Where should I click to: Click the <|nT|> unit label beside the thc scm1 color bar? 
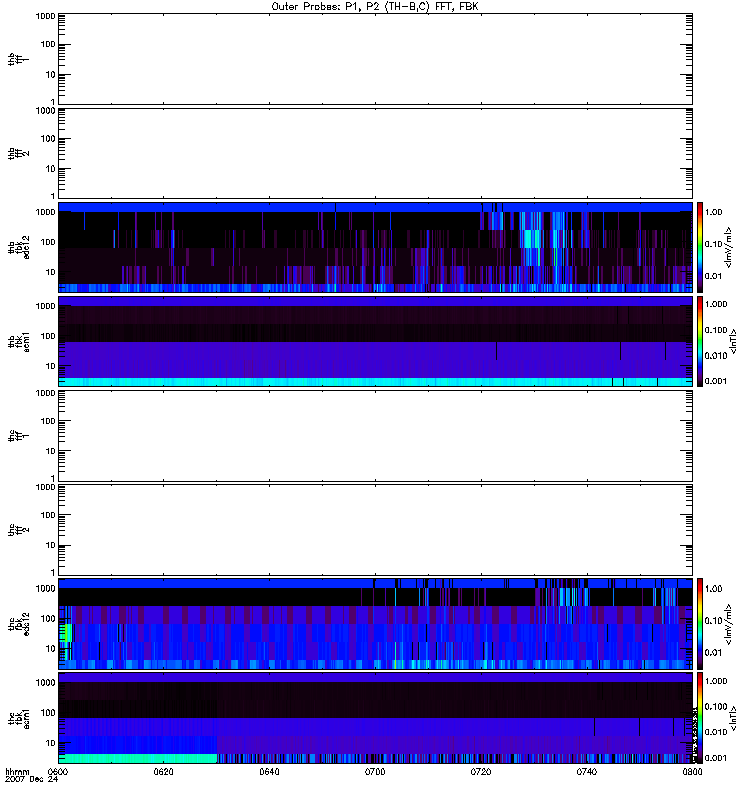(x=733, y=718)
